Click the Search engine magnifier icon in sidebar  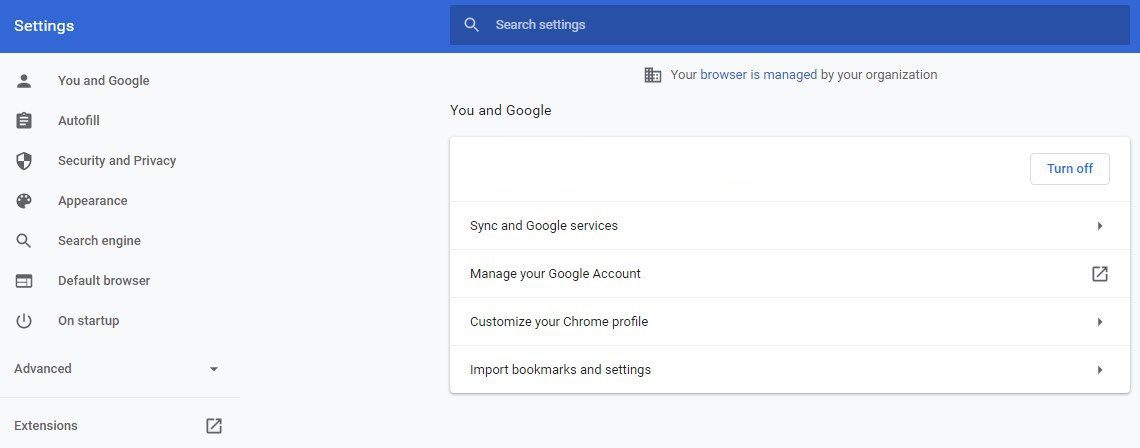pyautogui.click(x=24, y=241)
